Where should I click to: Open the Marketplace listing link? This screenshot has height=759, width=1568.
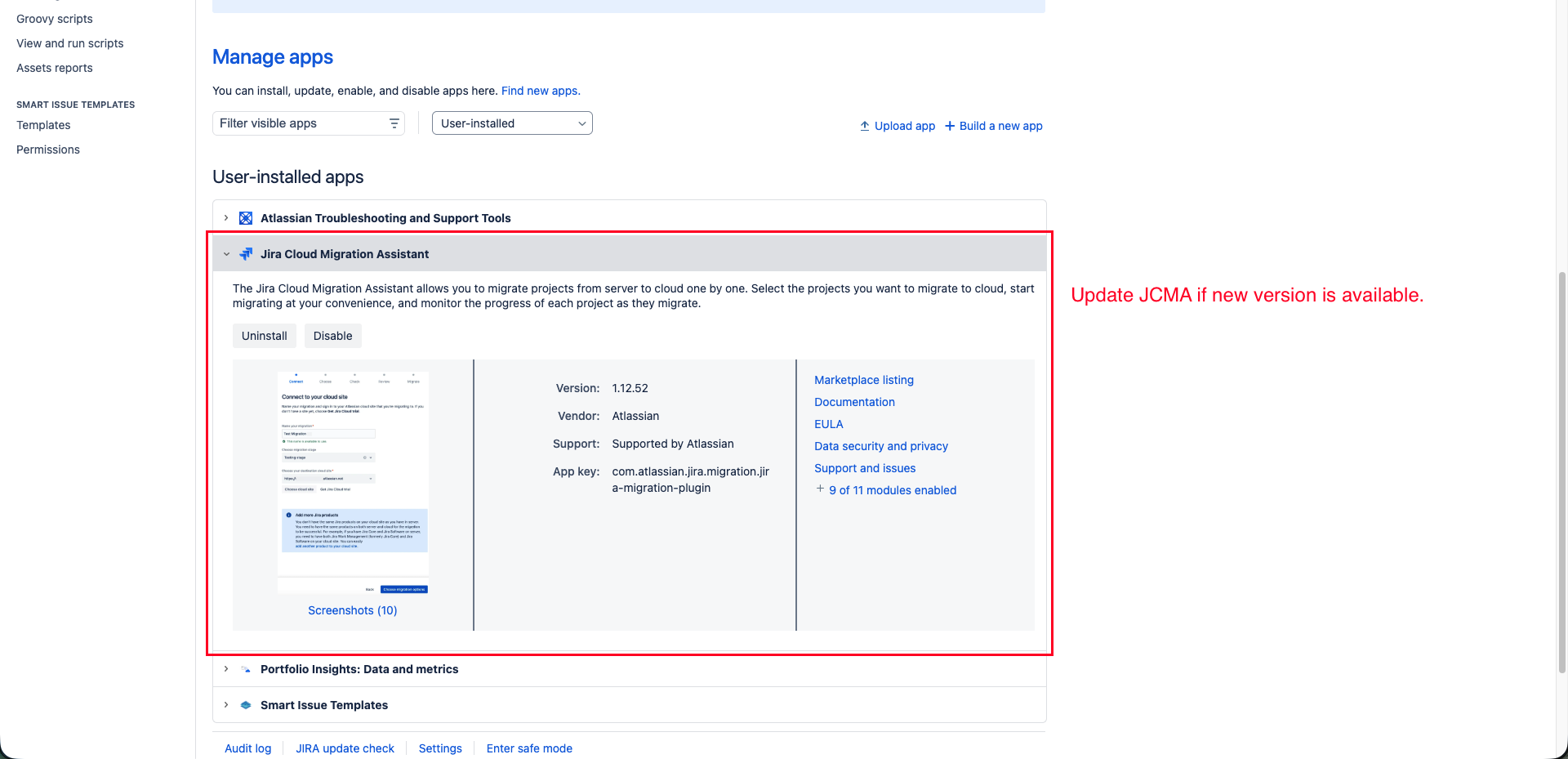(x=864, y=380)
